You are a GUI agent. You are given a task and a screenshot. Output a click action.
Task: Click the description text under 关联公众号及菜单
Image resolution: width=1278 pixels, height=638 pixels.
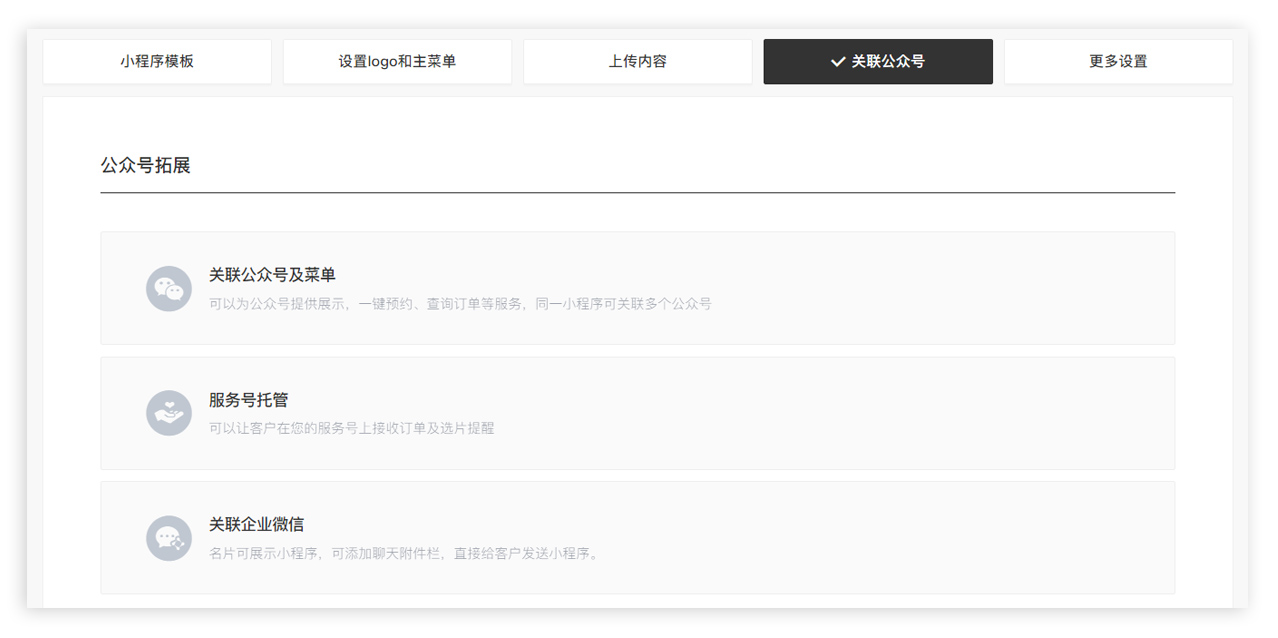[x=460, y=304]
